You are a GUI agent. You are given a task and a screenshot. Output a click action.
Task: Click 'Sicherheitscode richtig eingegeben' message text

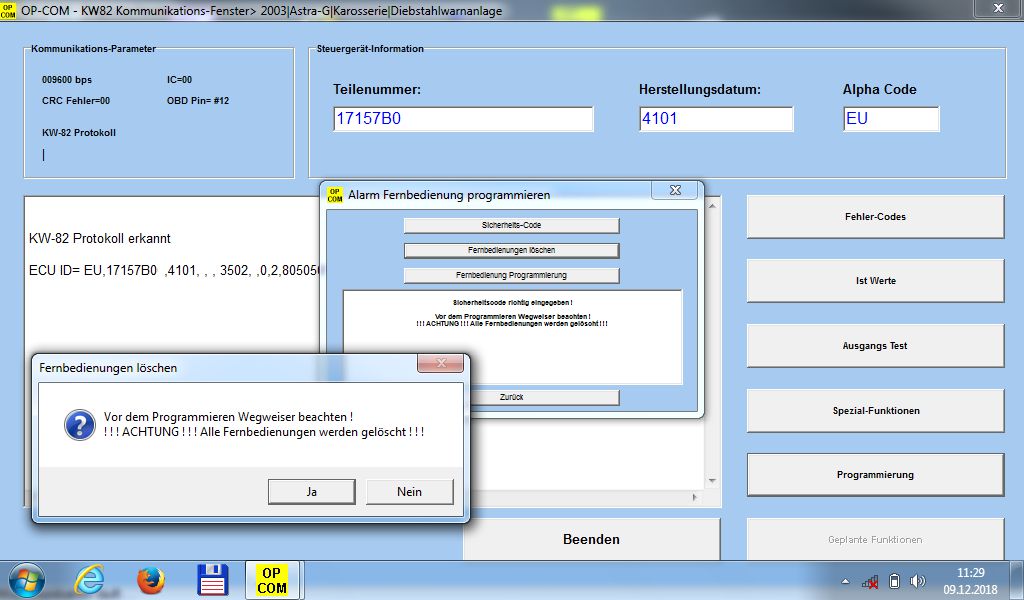[x=513, y=303]
